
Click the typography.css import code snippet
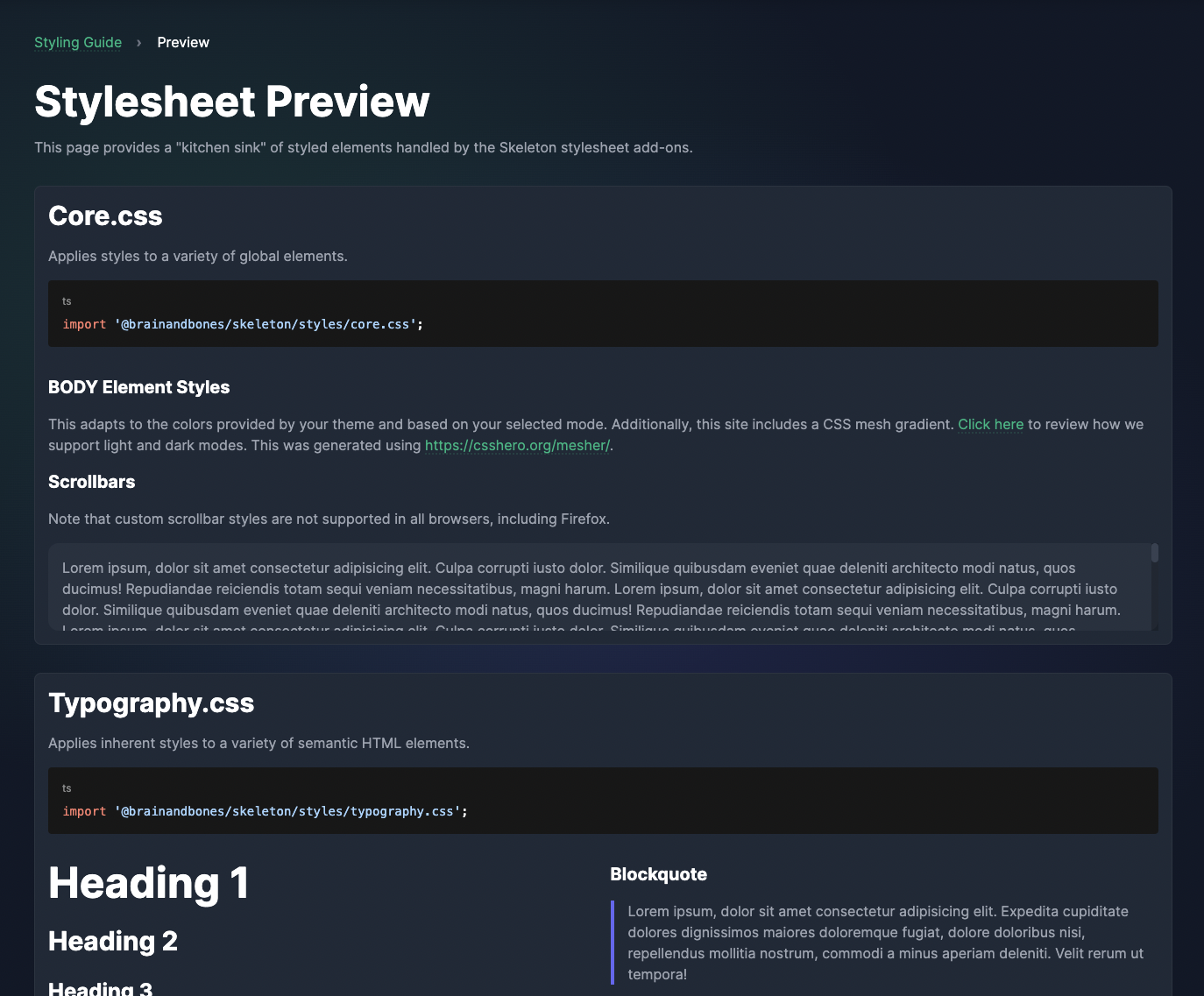265,811
